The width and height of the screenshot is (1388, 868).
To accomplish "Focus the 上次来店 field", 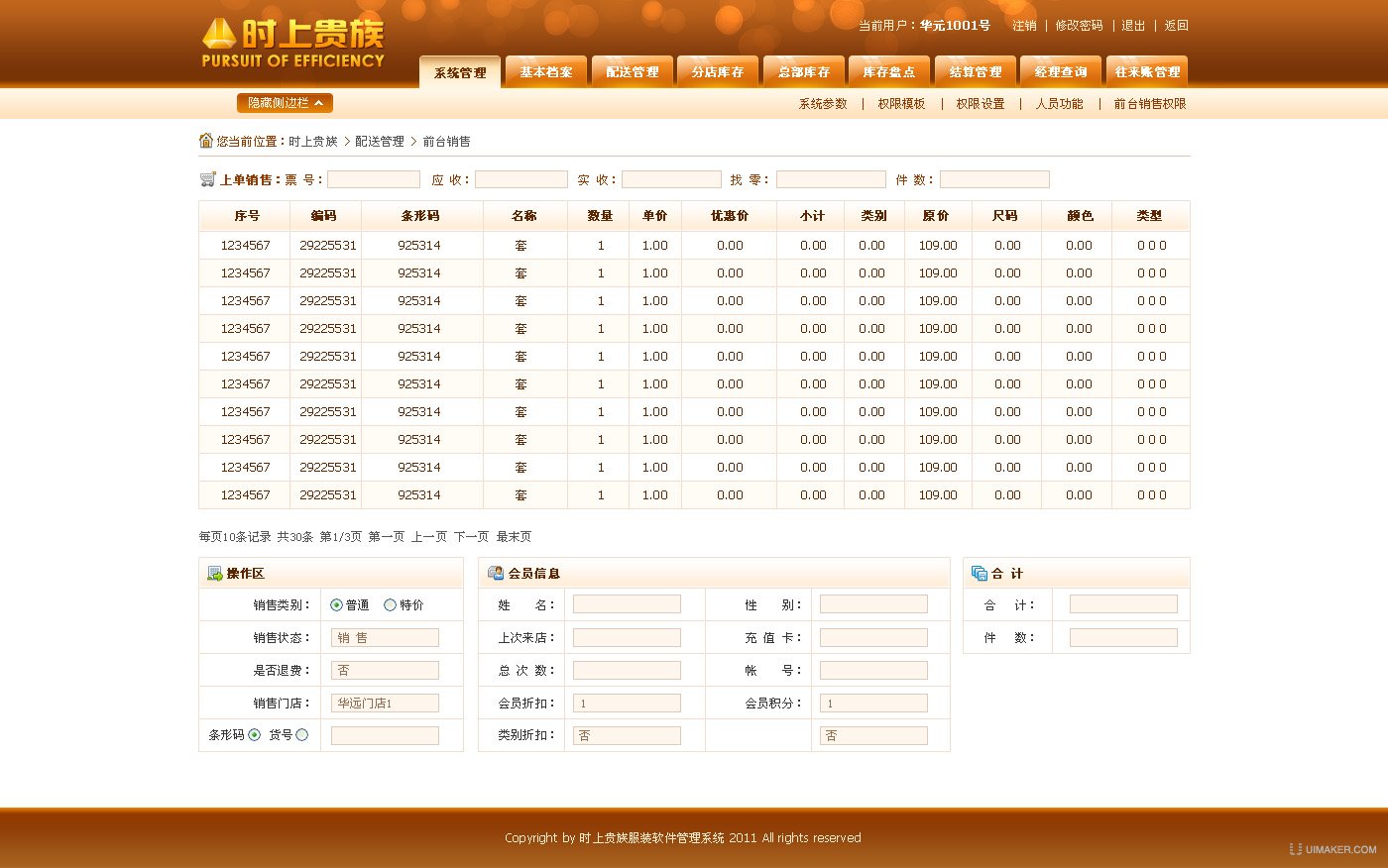I will [627, 638].
